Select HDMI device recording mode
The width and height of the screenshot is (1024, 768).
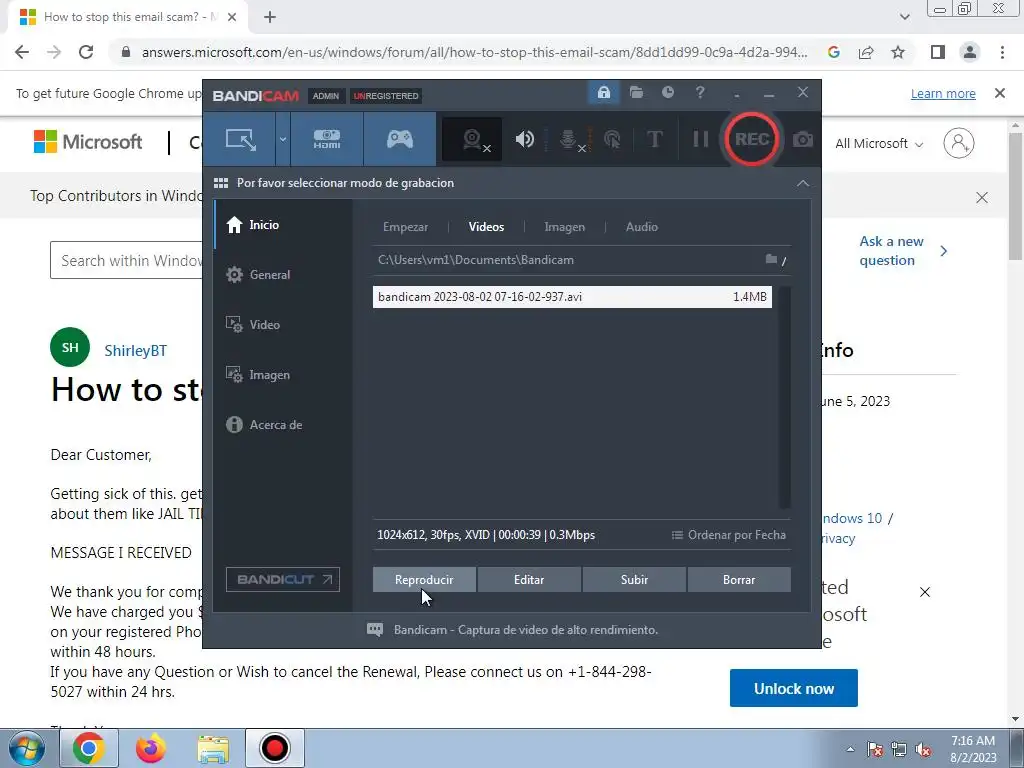pos(327,139)
